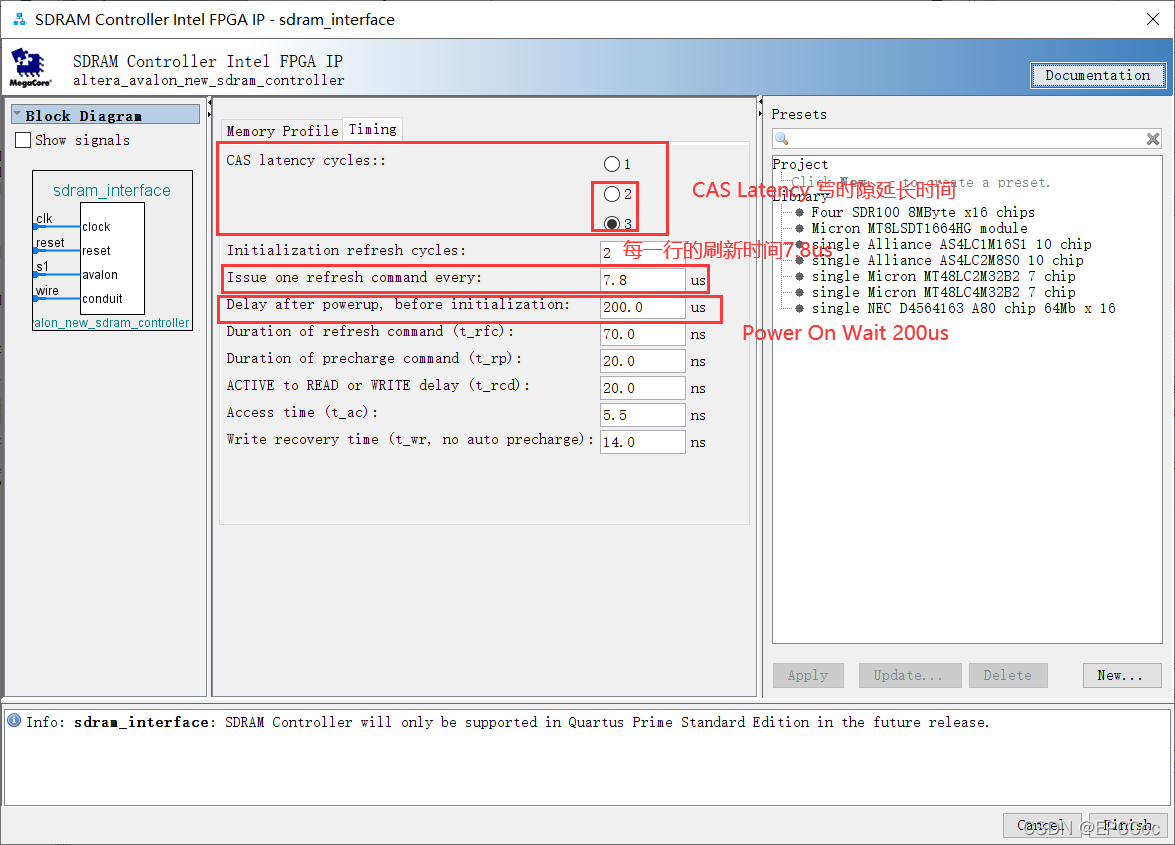Switch to the Timing tab
1175x845 pixels.
click(x=372, y=129)
